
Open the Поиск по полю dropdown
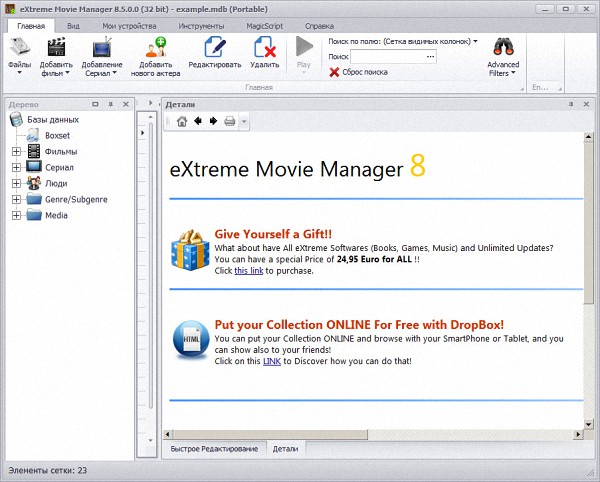pyautogui.click(x=475, y=41)
